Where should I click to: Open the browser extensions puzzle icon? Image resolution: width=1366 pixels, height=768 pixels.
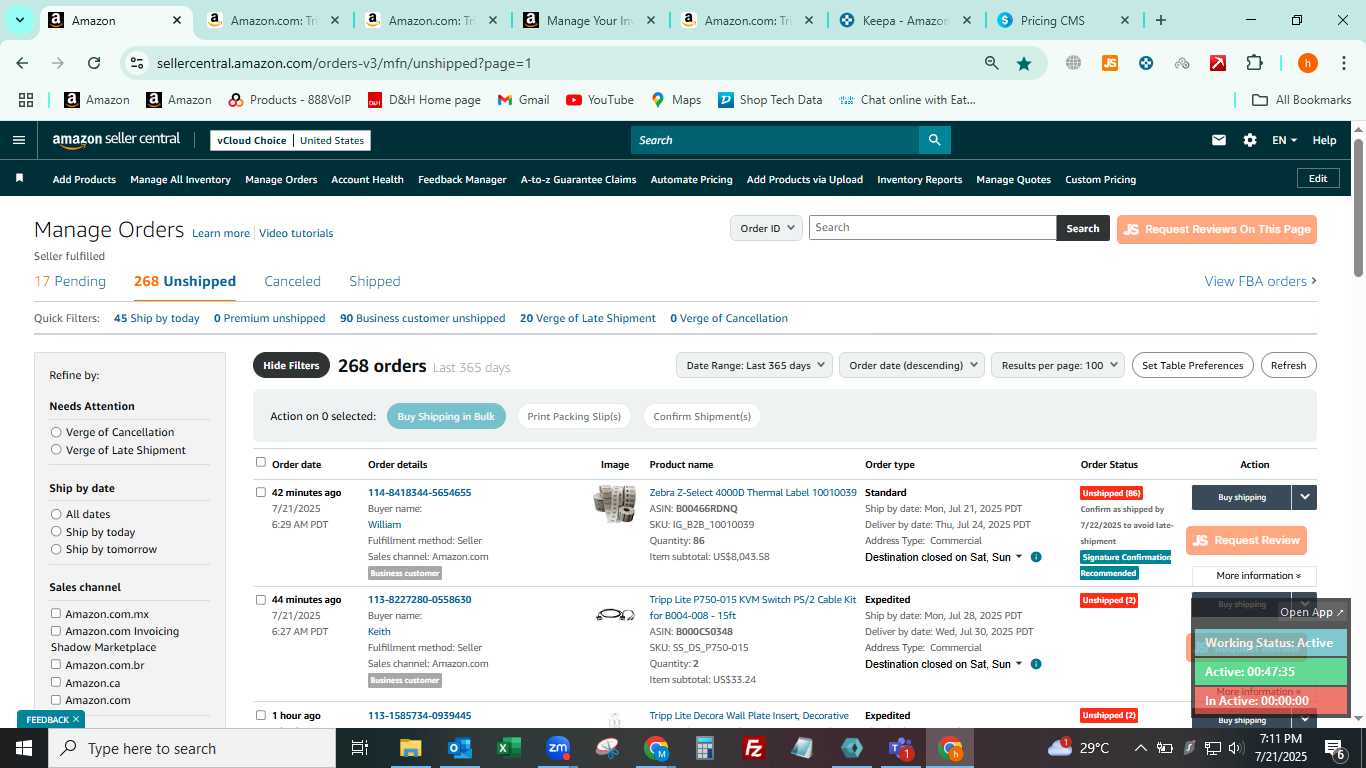[1254, 63]
